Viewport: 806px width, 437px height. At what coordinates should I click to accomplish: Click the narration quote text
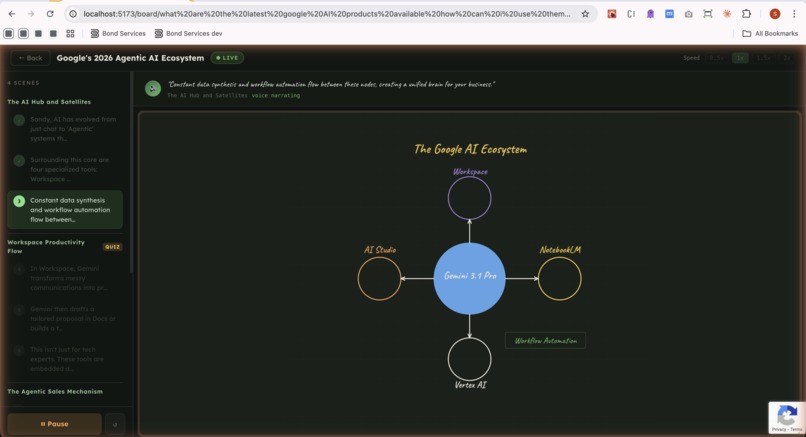332,84
